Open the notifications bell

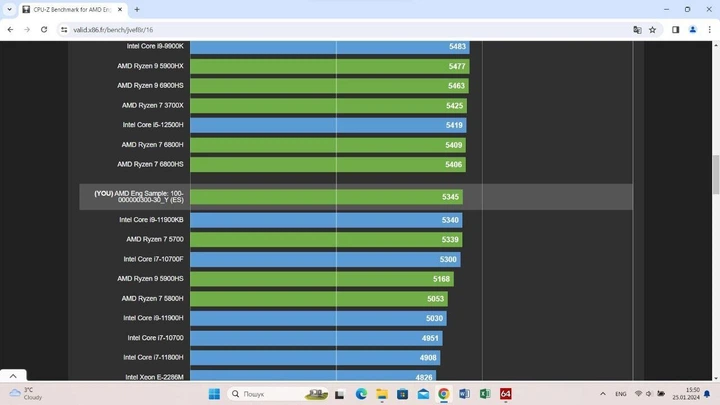(x=707, y=394)
